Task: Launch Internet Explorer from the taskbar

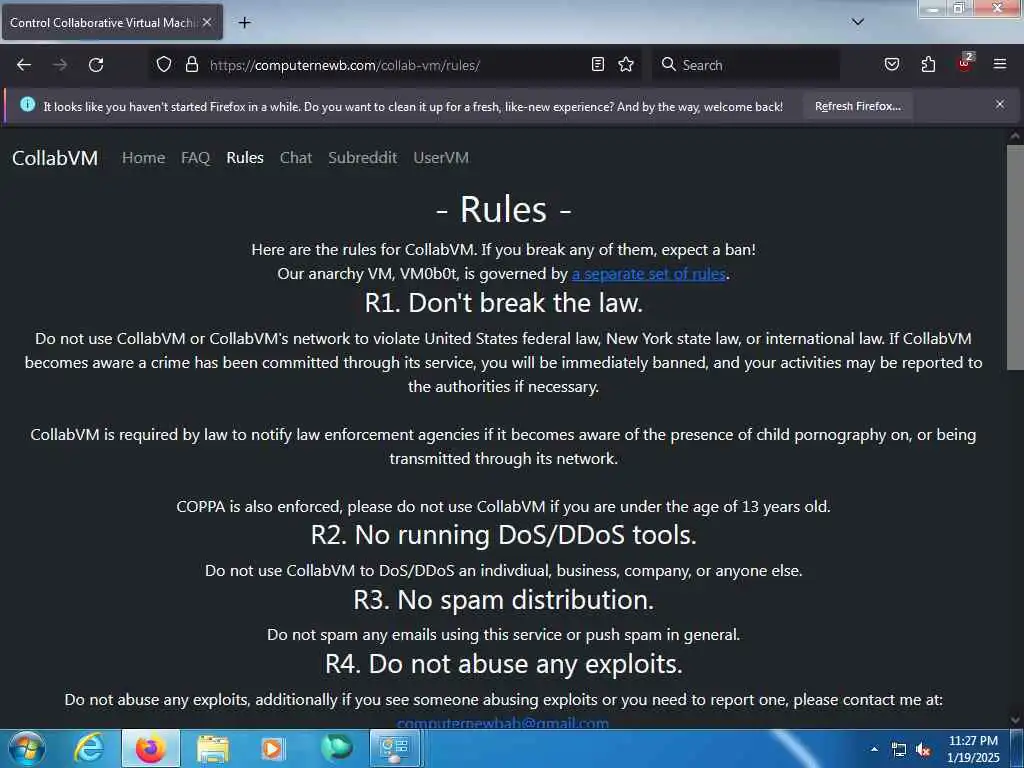Action: (88, 748)
